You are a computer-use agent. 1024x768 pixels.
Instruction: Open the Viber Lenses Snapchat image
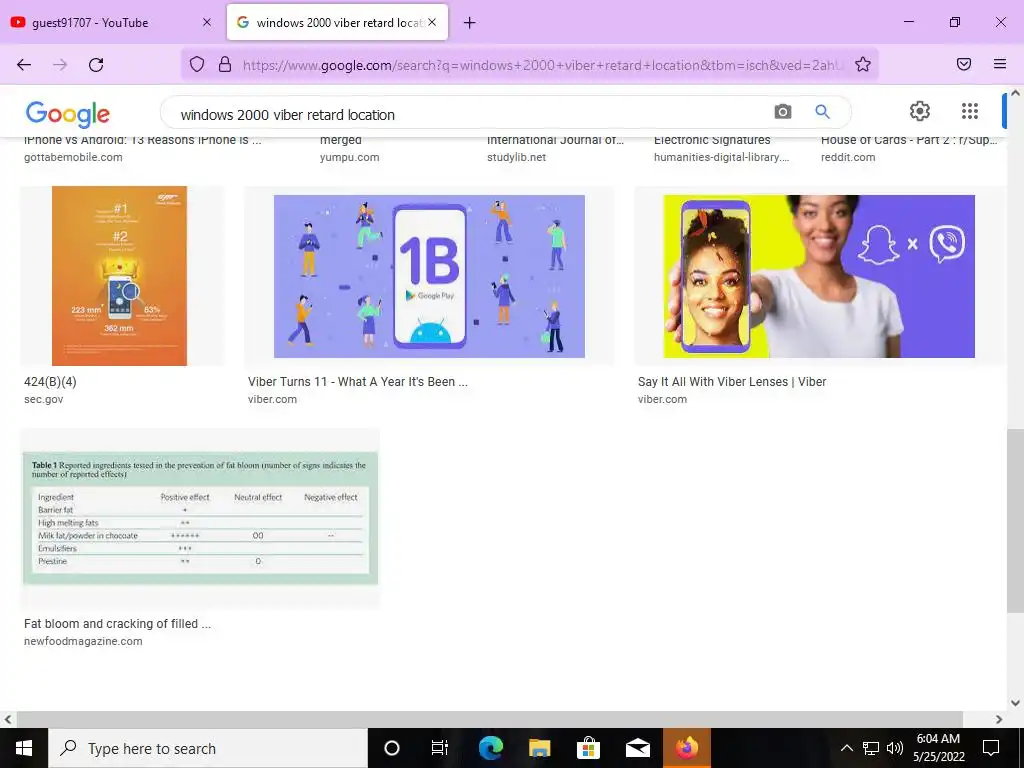[x=819, y=276]
